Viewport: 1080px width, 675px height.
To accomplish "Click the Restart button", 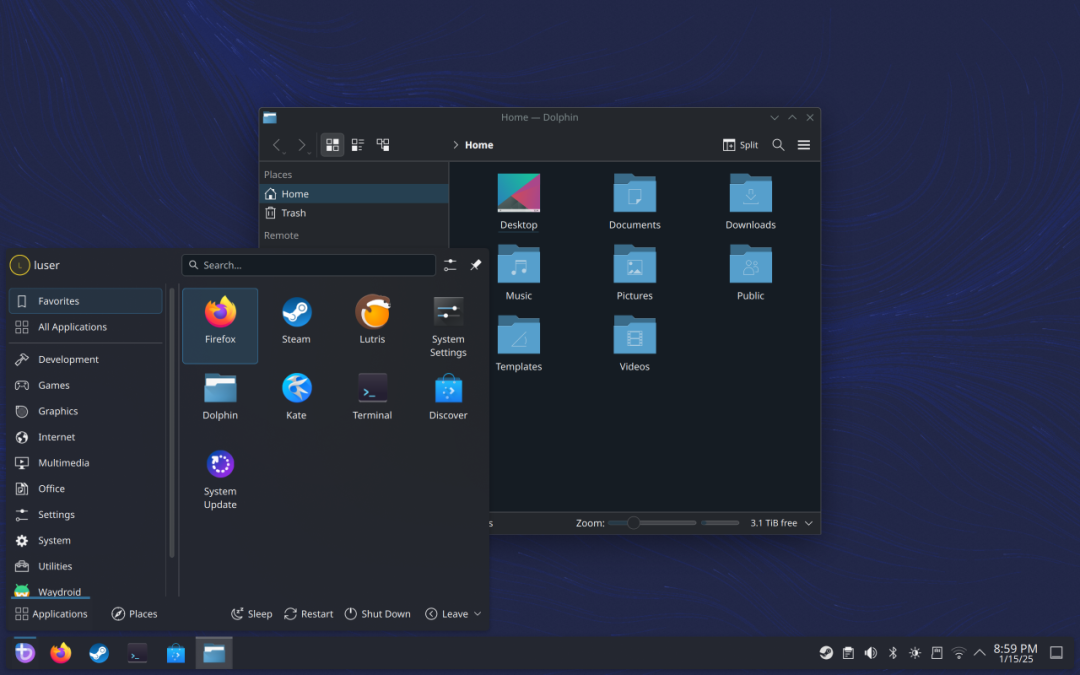I will pyautogui.click(x=309, y=614).
